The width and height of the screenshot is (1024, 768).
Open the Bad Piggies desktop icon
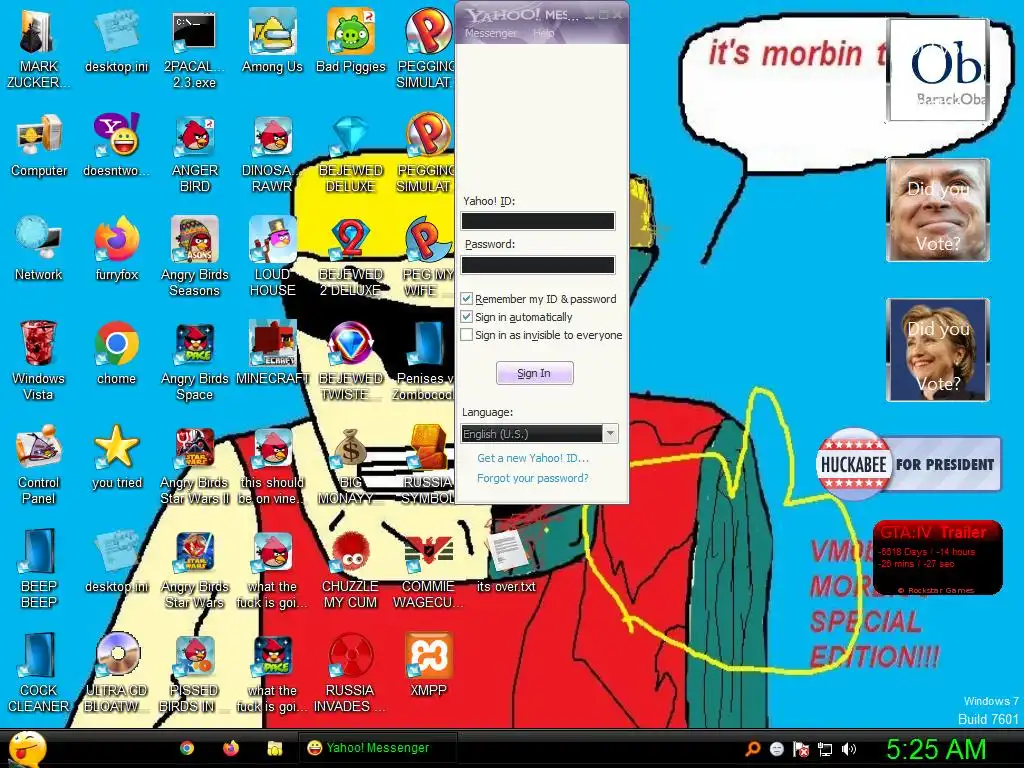point(351,39)
